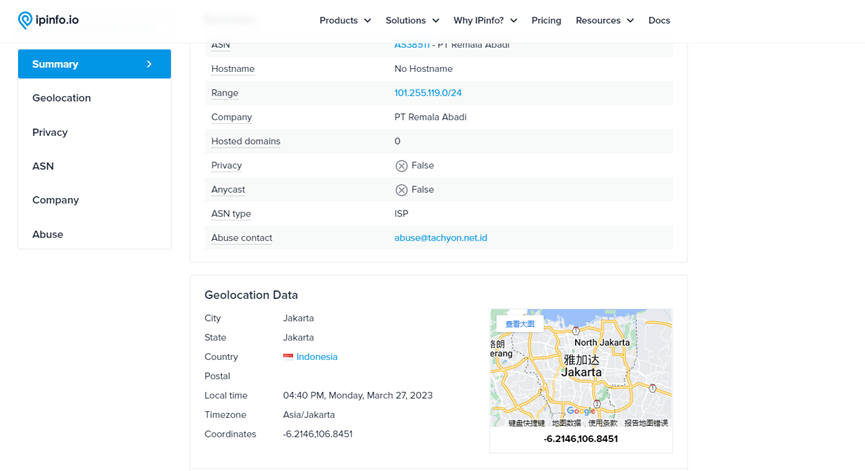The width and height of the screenshot is (865, 471).
Task: Switch to the Geolocation sidebar section
Action: click(61, 98)
